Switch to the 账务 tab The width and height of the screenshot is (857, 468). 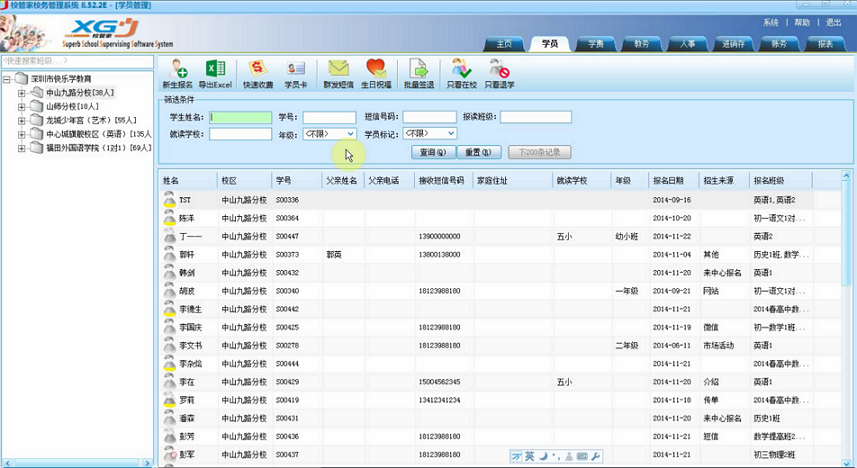[x=779, y=44]
